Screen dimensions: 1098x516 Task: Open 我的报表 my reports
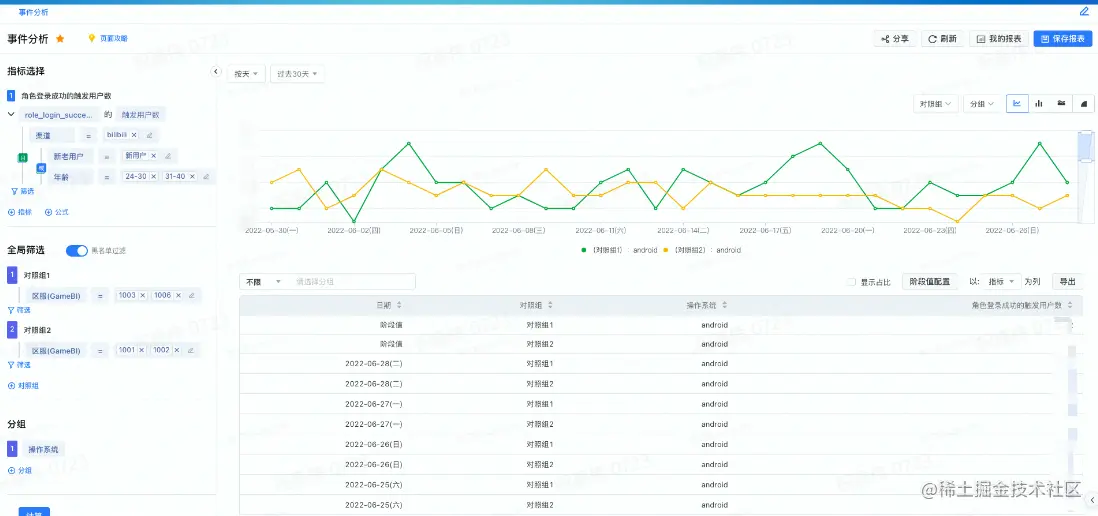[x=999, y=39]
